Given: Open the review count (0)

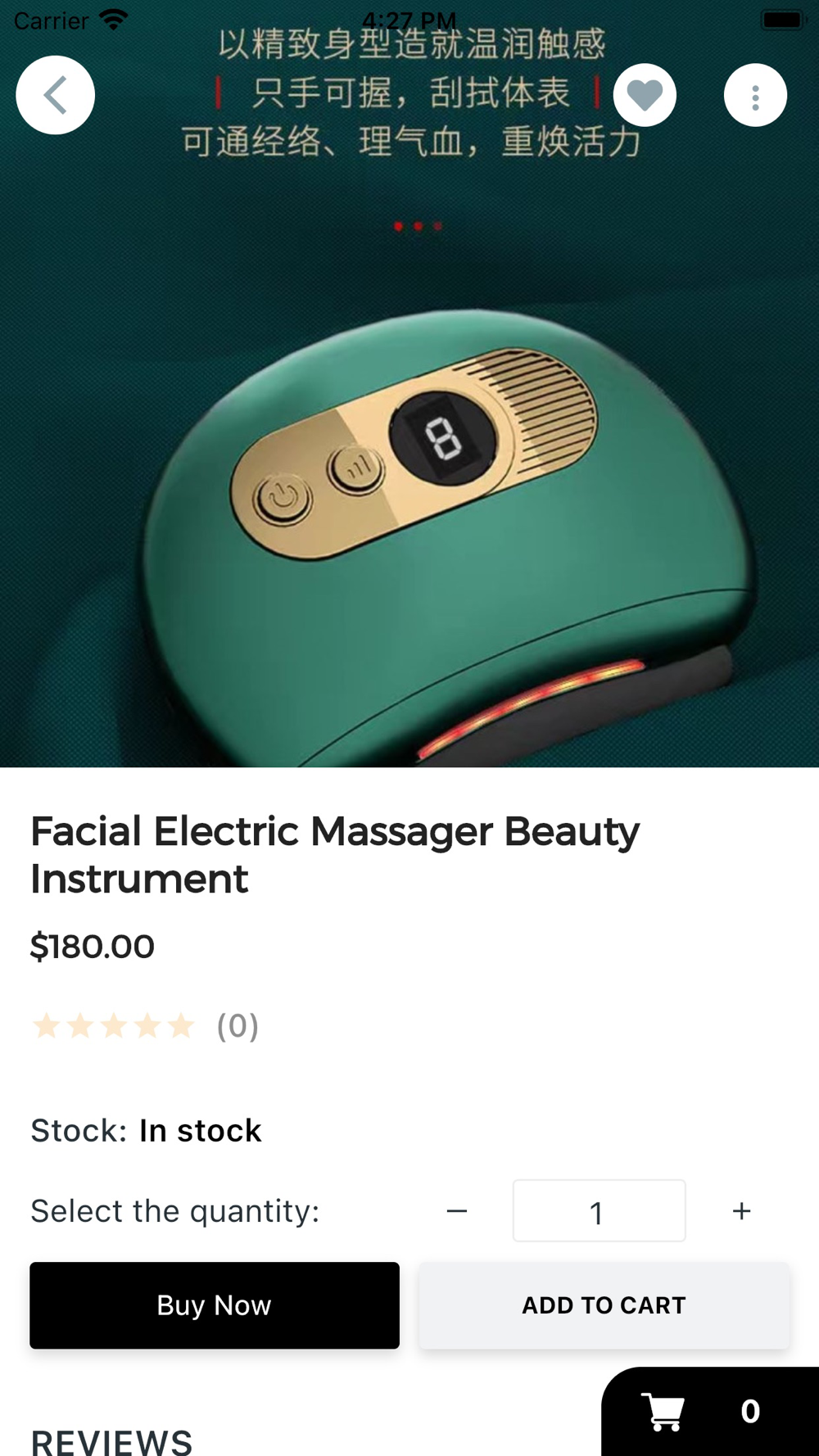Looking at the screenshot, I should pyautogui.click(x=238, y=1026).
